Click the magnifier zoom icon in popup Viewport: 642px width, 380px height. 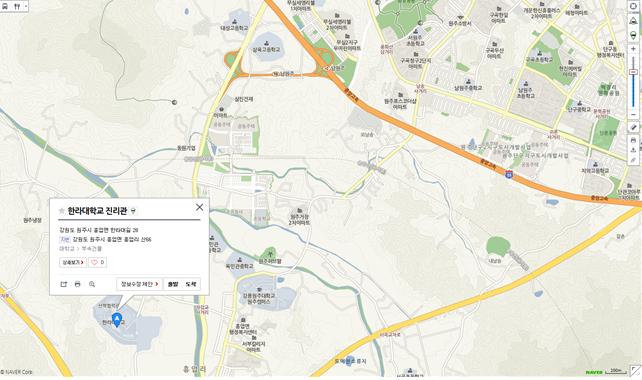92,284
